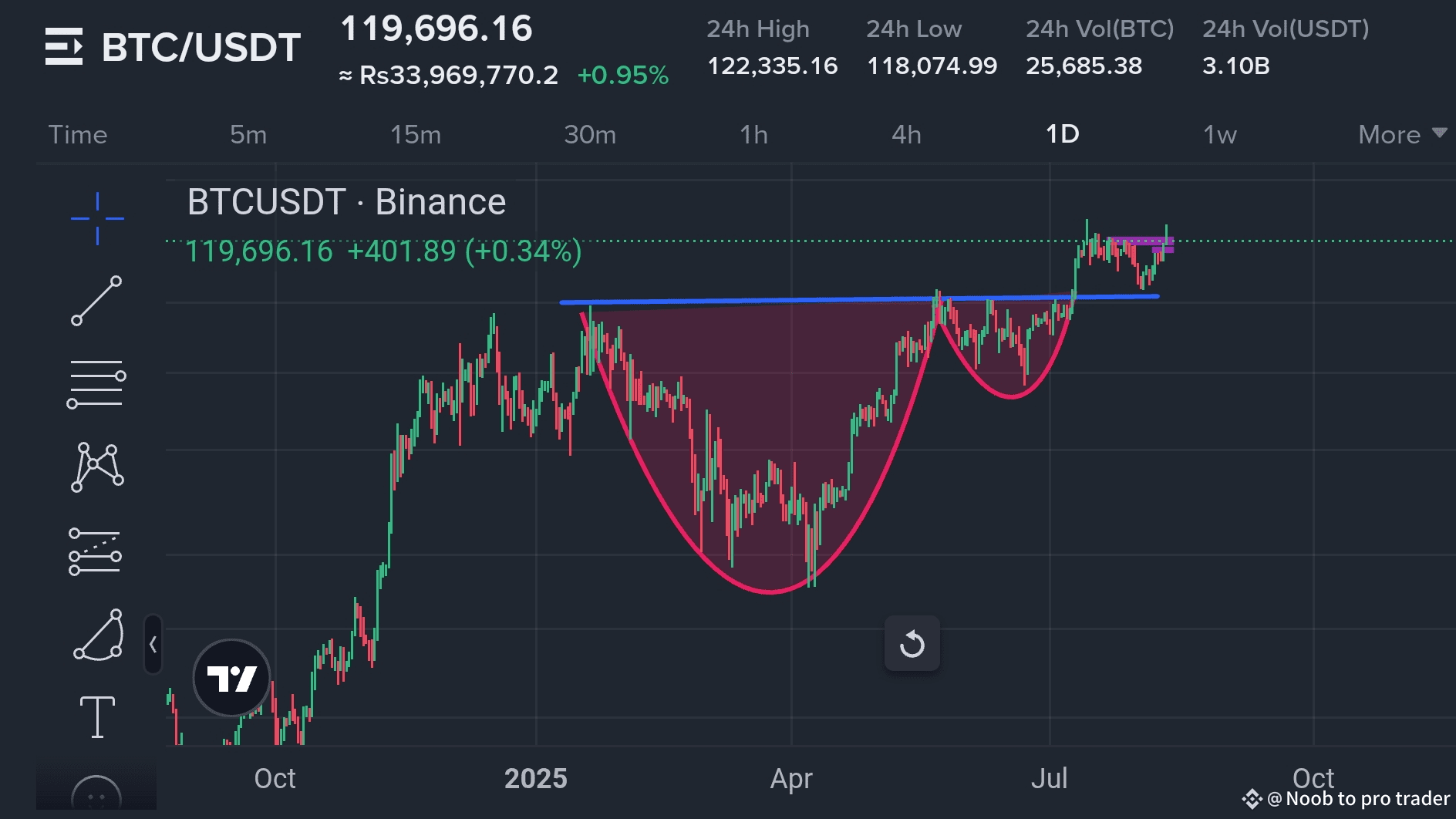Click the 24h Low value 118,074.99
The width and height of the screenshot is (1456, 819).
[932, 66]
